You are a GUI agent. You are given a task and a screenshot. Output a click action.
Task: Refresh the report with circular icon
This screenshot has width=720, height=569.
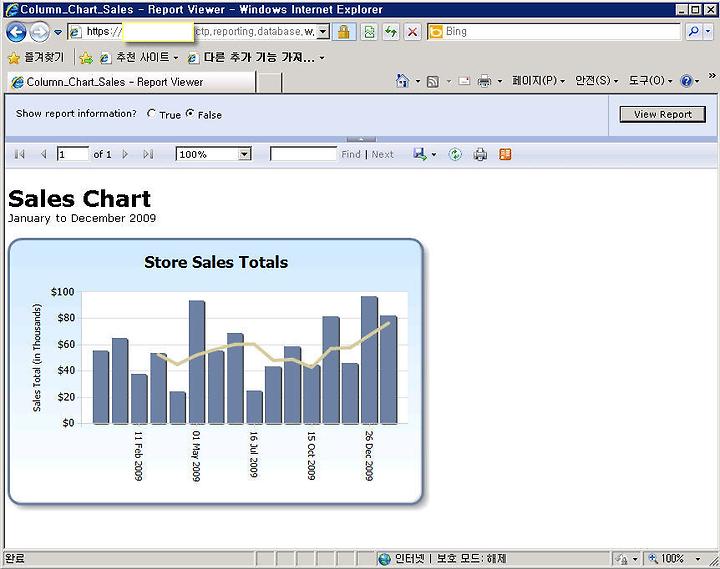pyautogui.click(x=455, y=154)
